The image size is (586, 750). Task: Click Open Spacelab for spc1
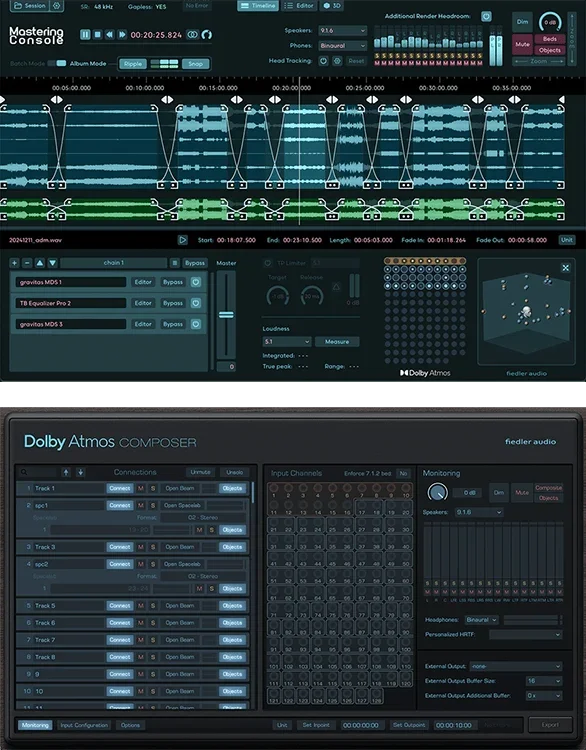[182, 506]
